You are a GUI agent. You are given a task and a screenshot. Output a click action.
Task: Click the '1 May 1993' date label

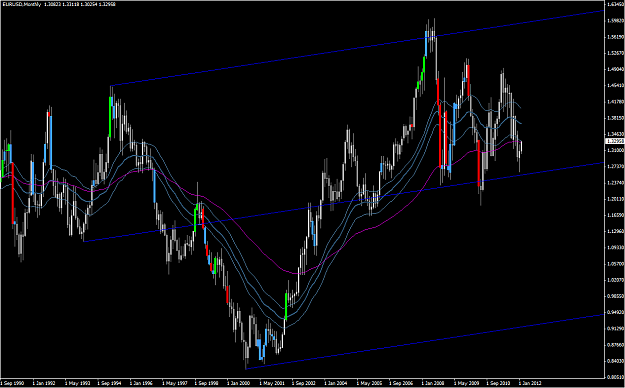pyautogui.click(x=77, y=383)
